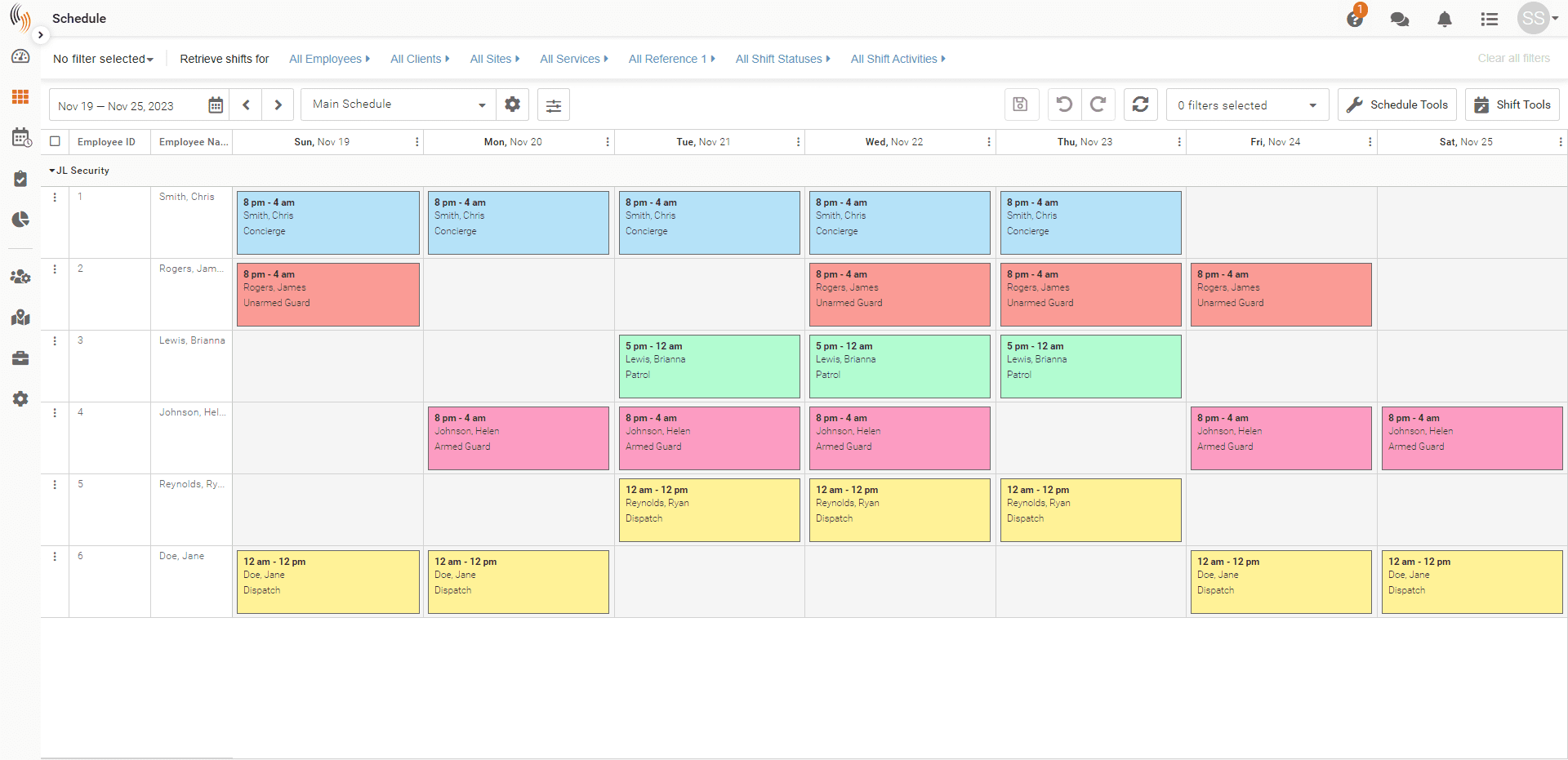The width and height of the screenshot is (1568, 760).
Task: Click the save schedule disk icon
Action: pos(1021,104)
